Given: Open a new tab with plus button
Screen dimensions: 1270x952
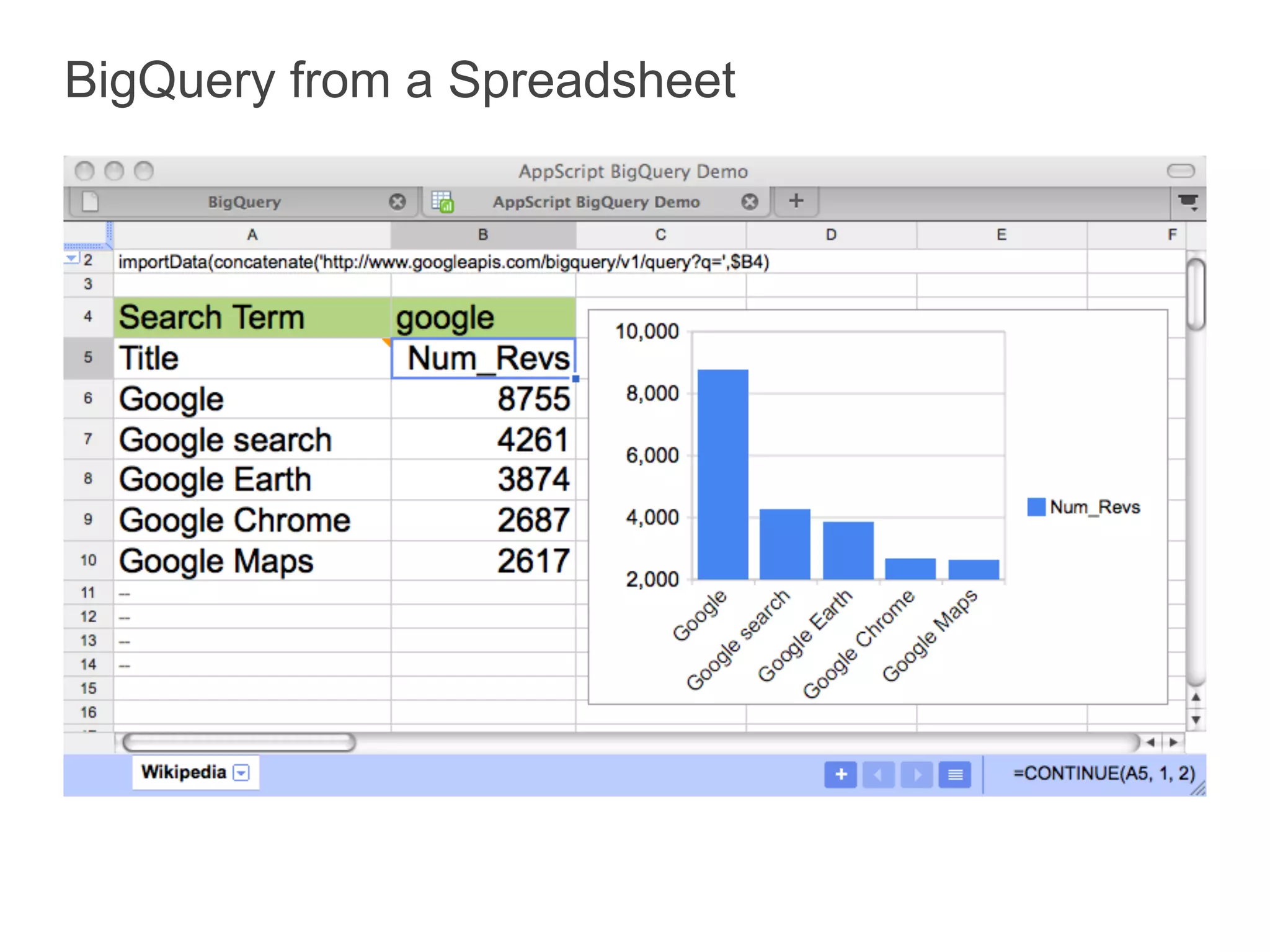Looking at the screenshot, I should (x=796, y=201).
